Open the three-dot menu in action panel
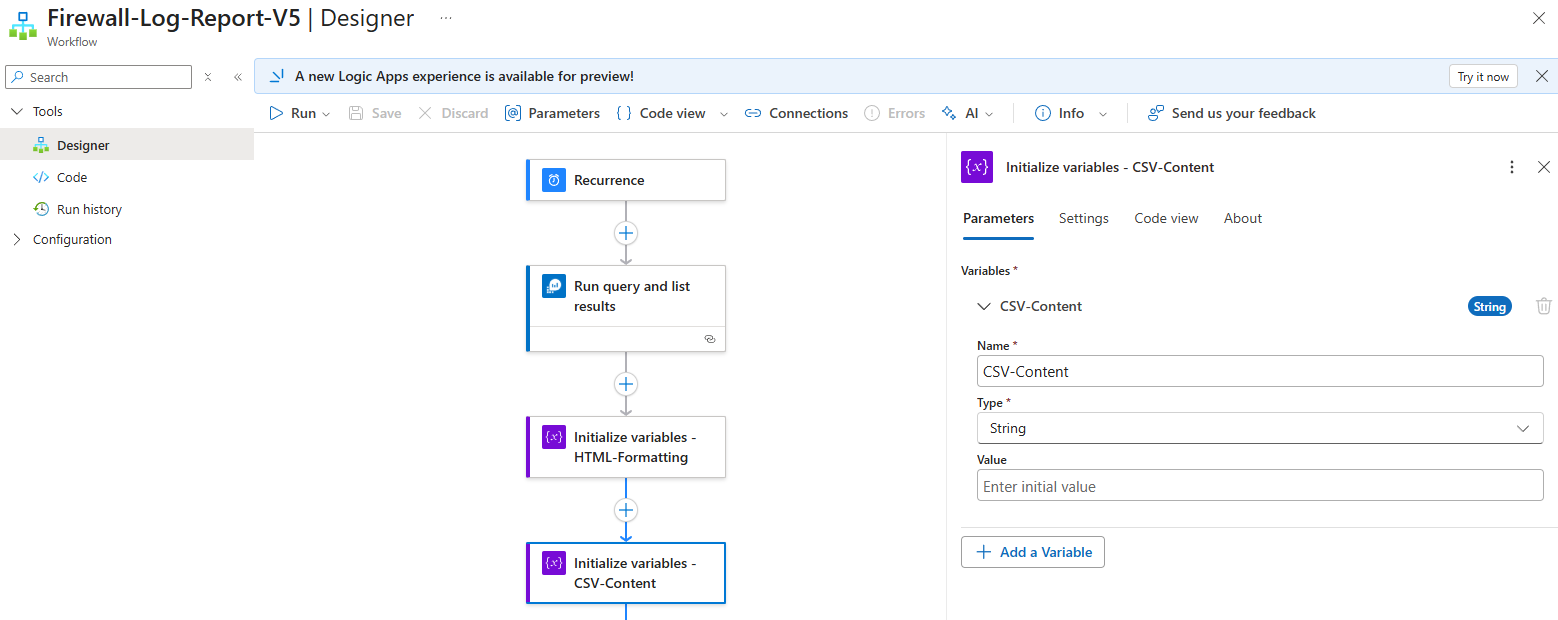The height and width of the screenshot is (620, 1558). click(1512, 167)
